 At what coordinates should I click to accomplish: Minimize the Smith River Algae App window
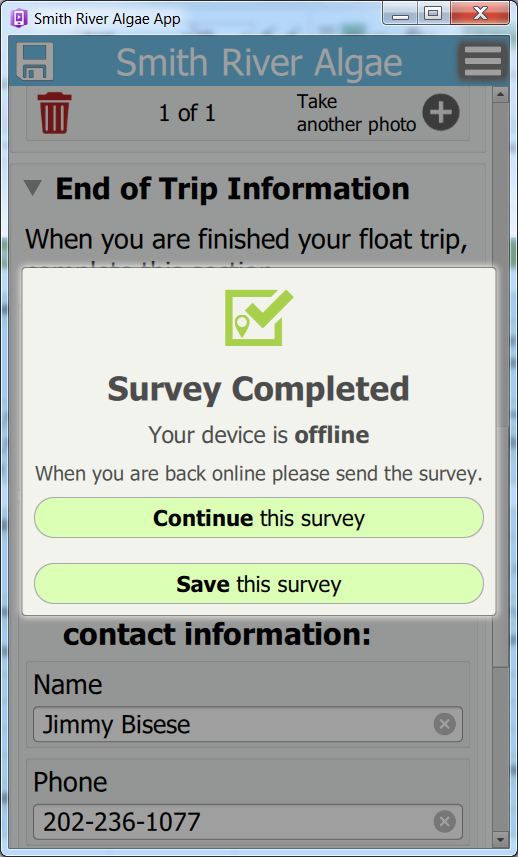tap(401, 13)
